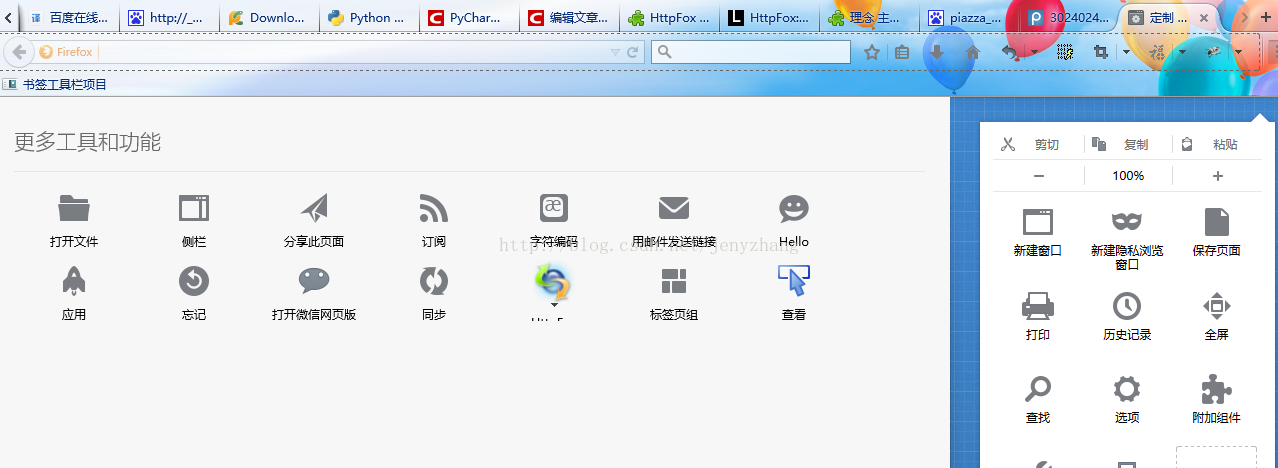Select the Tab Groups (标签页组) icon

click(674, 281)
